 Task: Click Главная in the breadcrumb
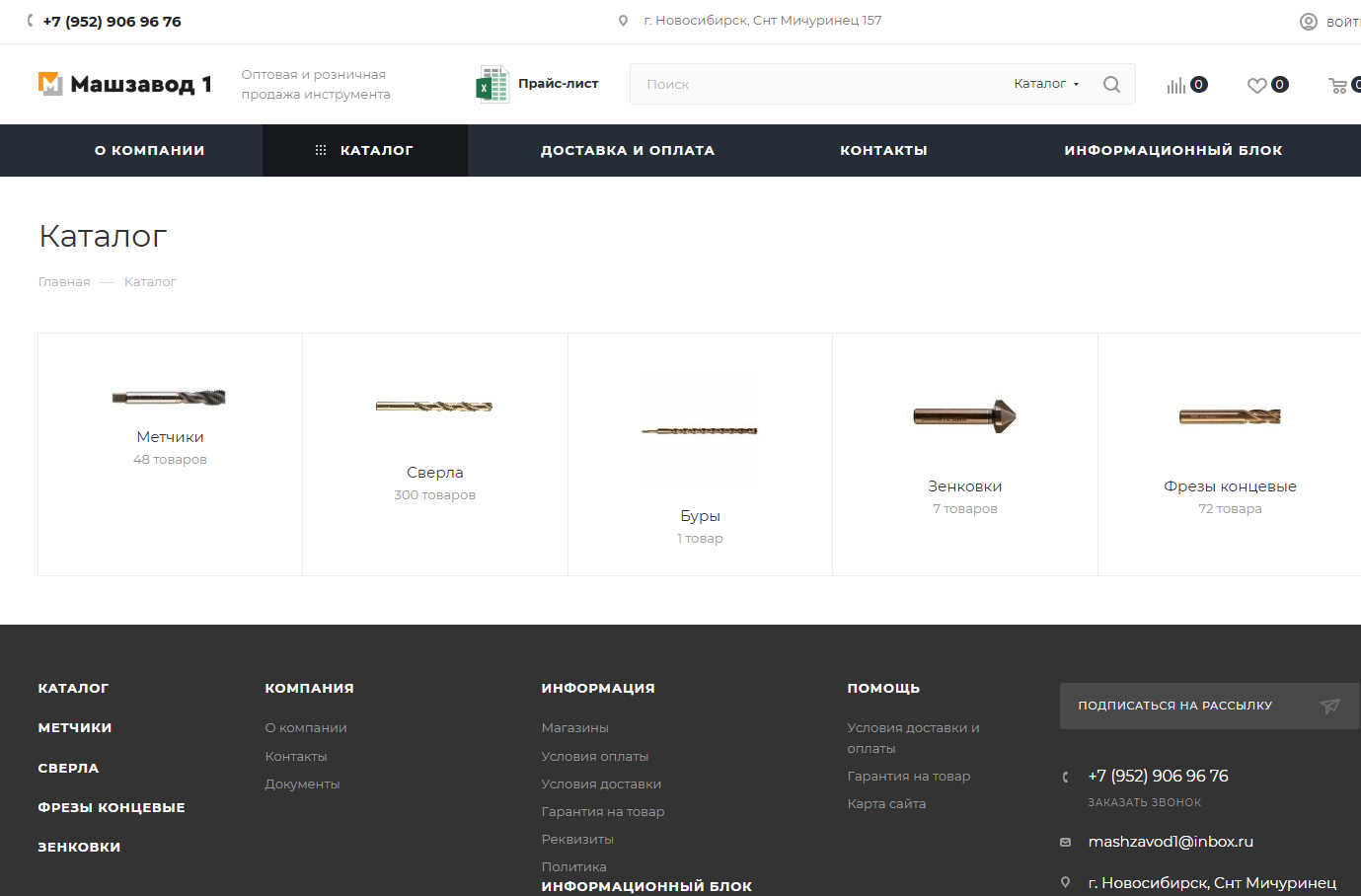click(x=64, y=282)
